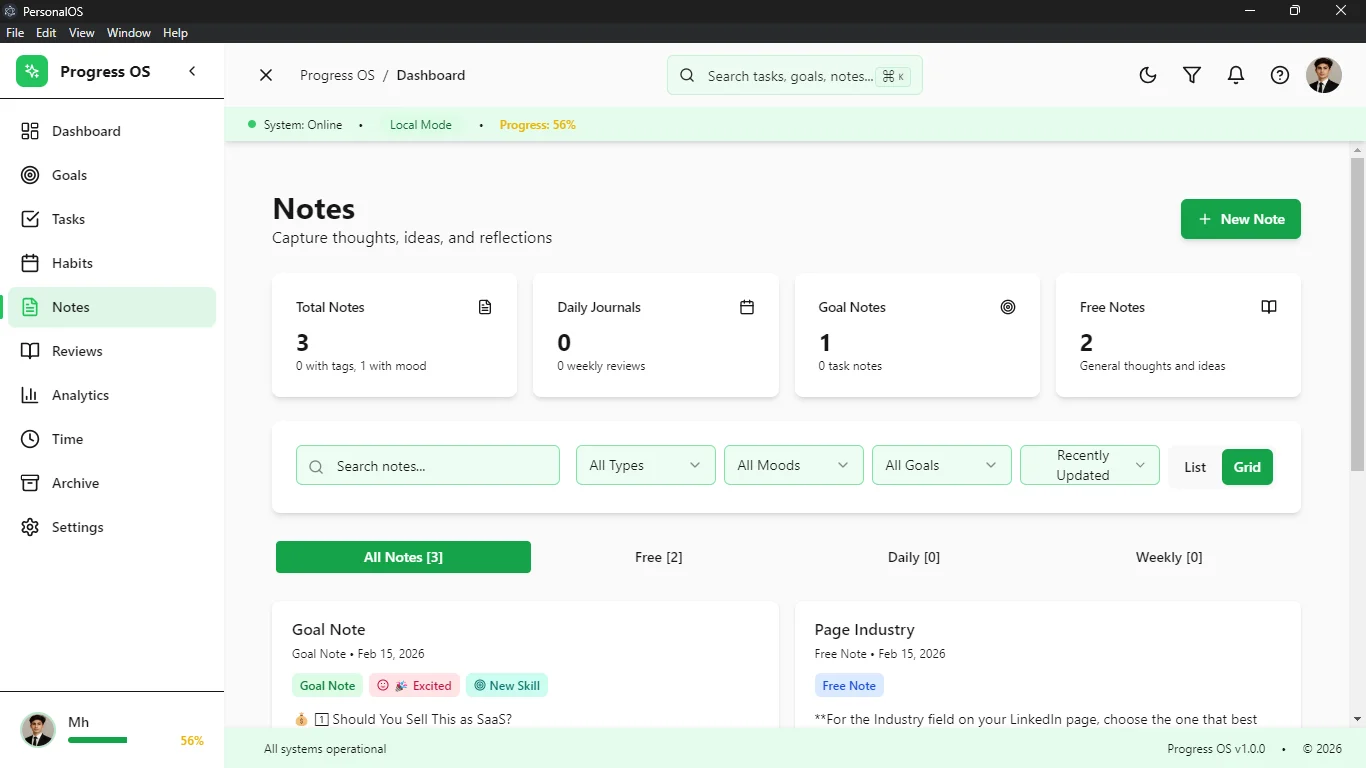Open the All Moods dropdown
This screenshot has width=1366, height=768.
tap(794, 465)
